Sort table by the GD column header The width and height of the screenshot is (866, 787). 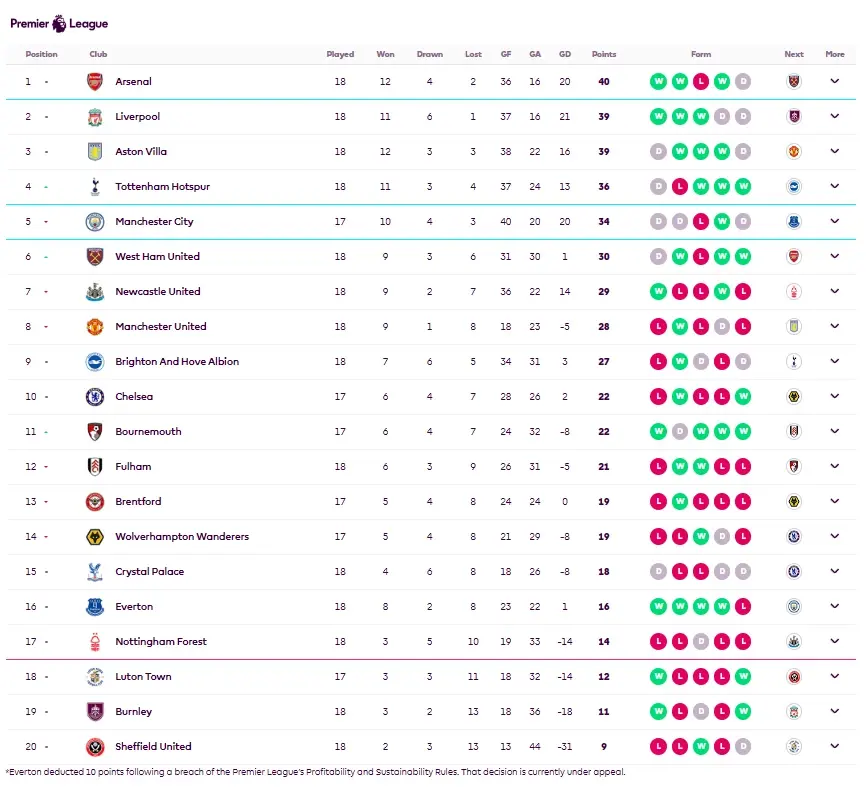[564, 54]
